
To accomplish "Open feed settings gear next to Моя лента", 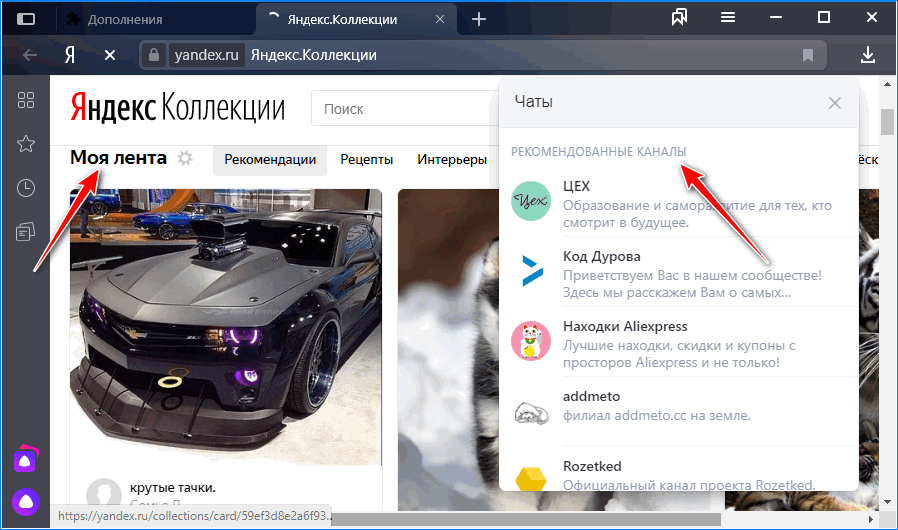I will click(x=184, y=158).
